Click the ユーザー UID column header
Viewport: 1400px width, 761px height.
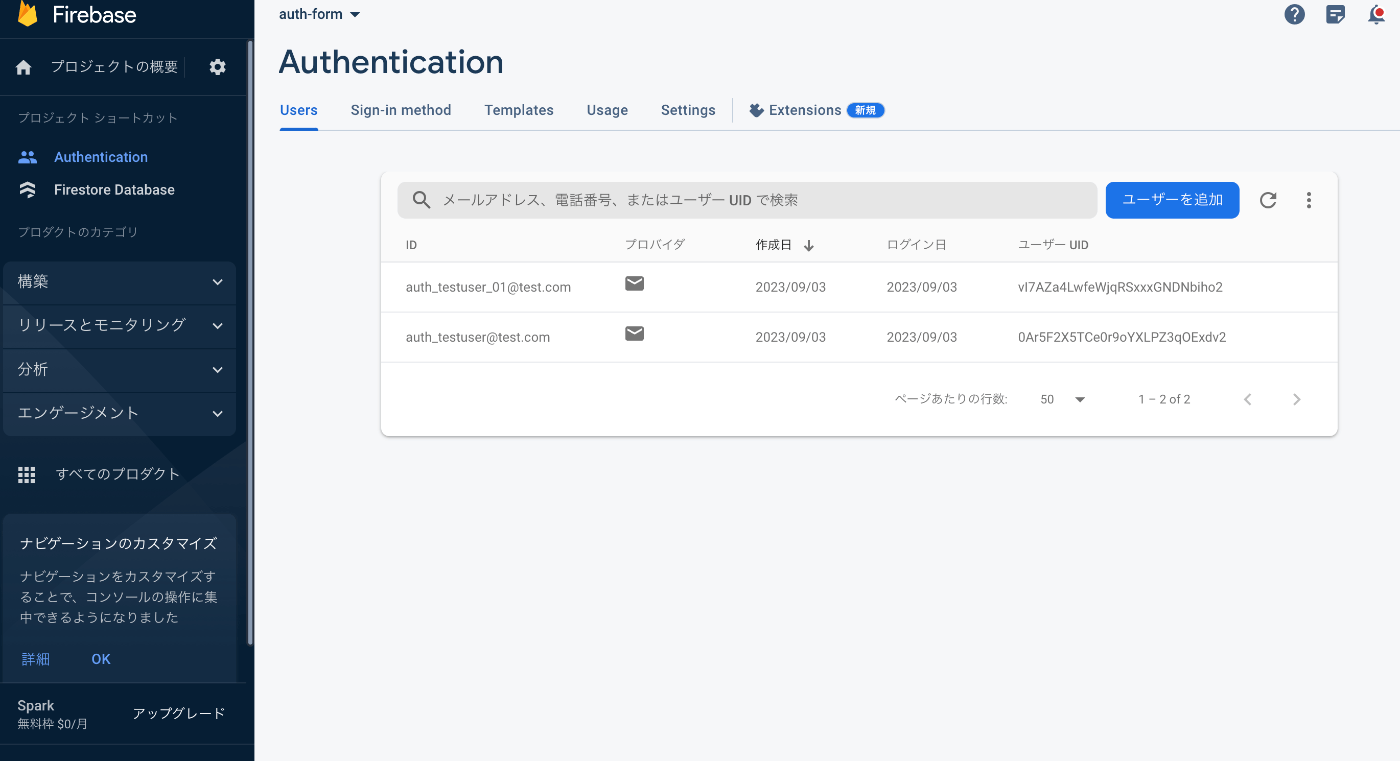[1053, 245]
